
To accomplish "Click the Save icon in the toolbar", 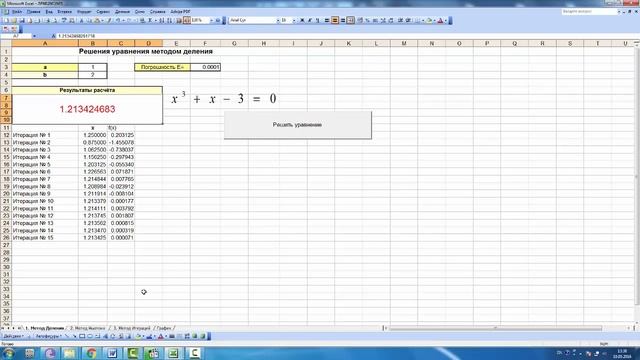I will pos(22,20).
